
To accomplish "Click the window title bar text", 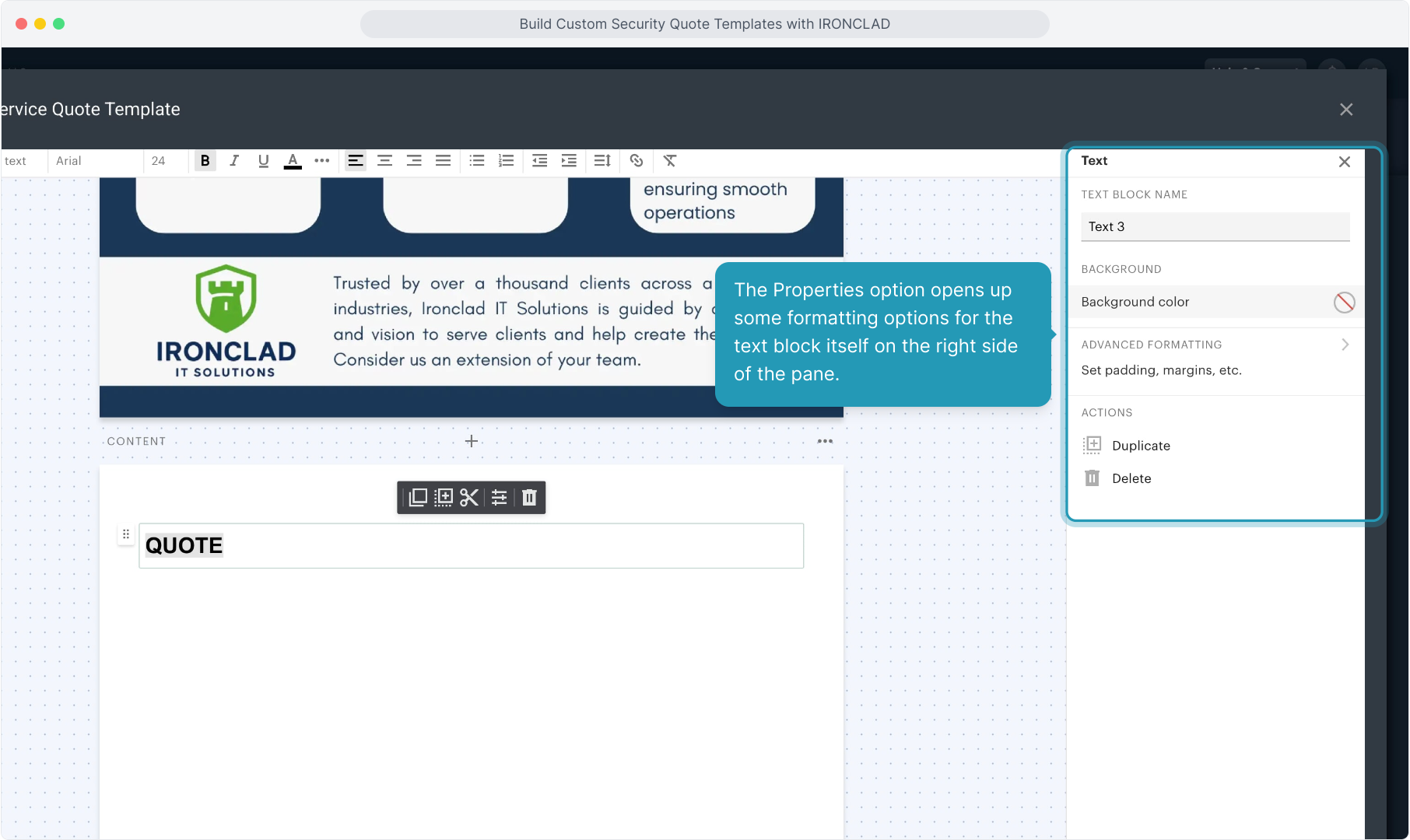I will [x=704, y=24].
